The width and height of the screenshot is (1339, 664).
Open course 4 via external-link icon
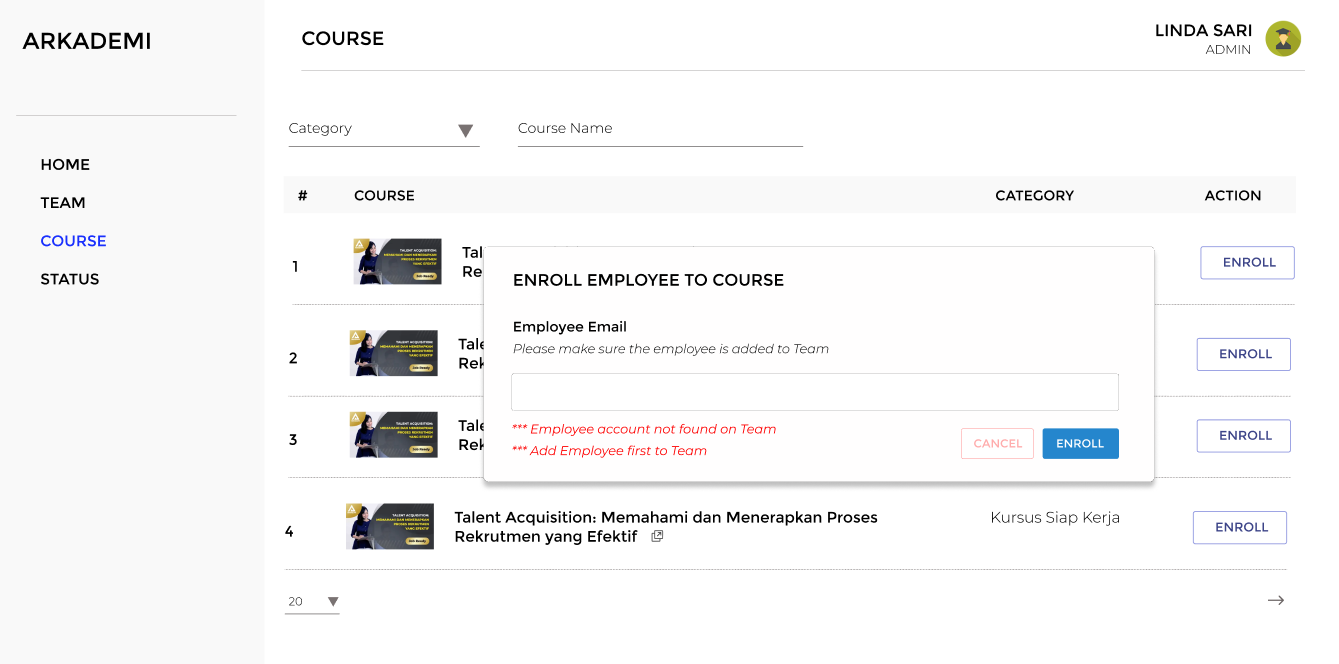click(x=657, y=536)
